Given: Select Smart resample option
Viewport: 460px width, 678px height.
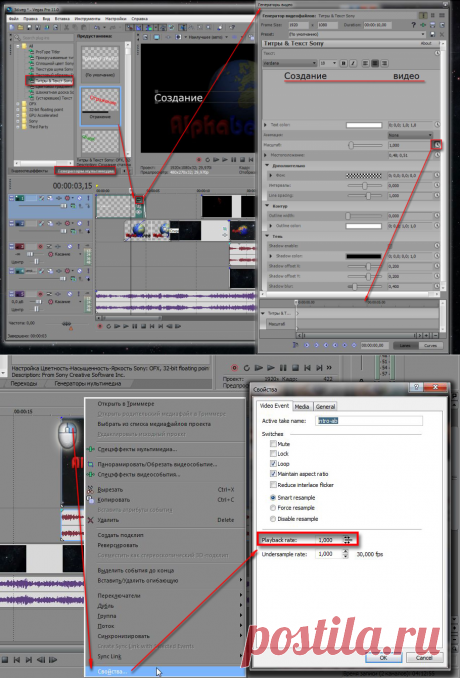Looking at the screenshot, I should (x=273, y=498).
